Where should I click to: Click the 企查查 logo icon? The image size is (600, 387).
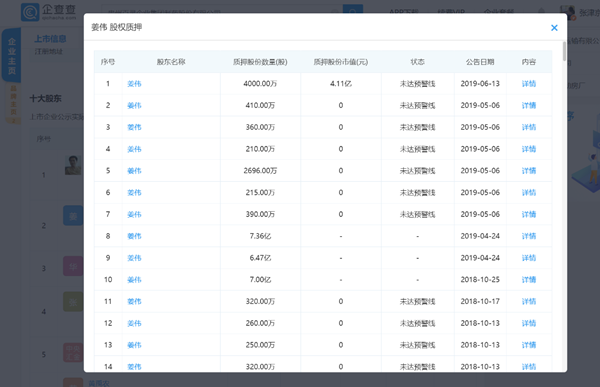[30, 11]
